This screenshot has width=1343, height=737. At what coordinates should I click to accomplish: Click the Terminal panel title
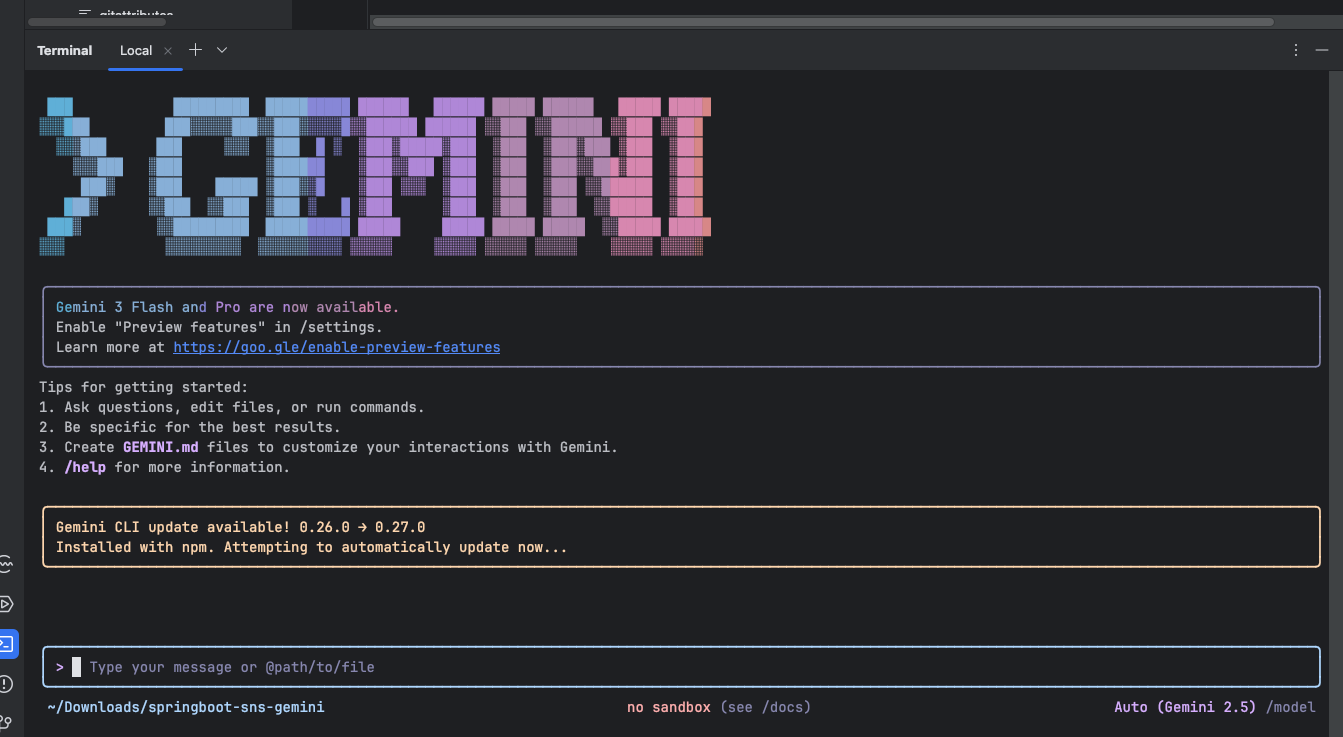point(65,51)
